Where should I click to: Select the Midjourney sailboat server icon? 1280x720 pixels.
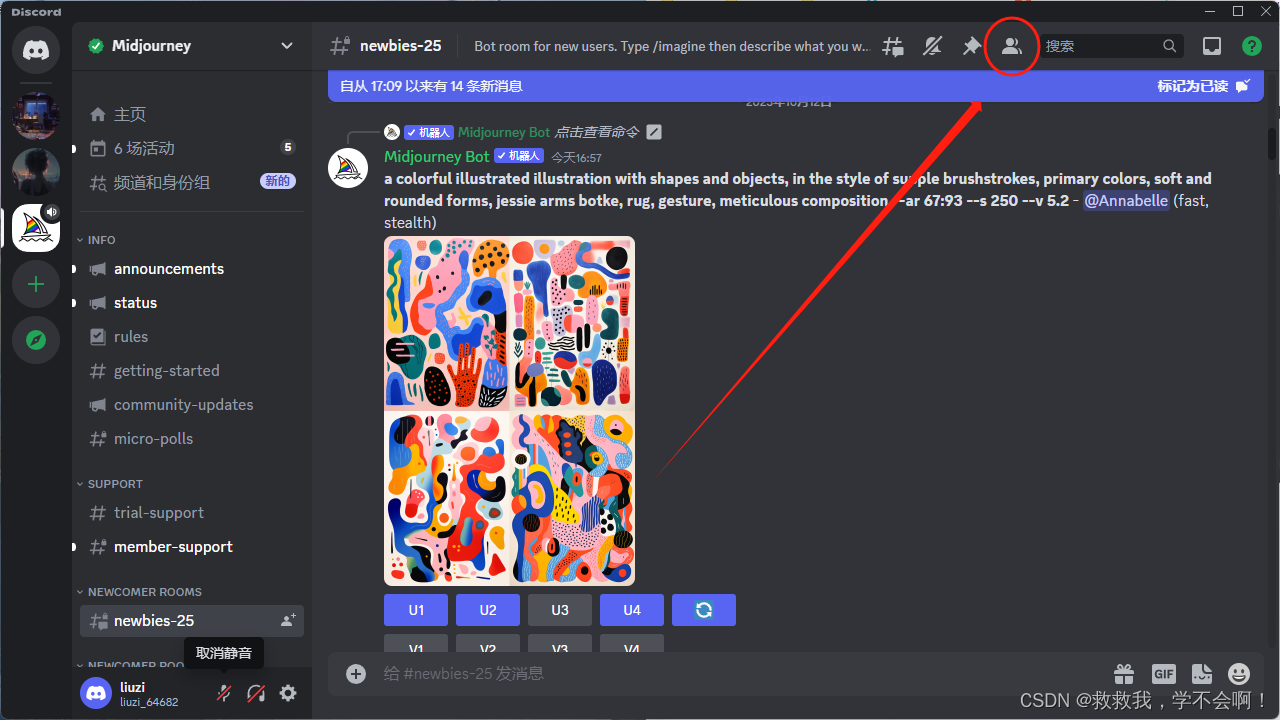pyautogui.click(x=36, y=227)
